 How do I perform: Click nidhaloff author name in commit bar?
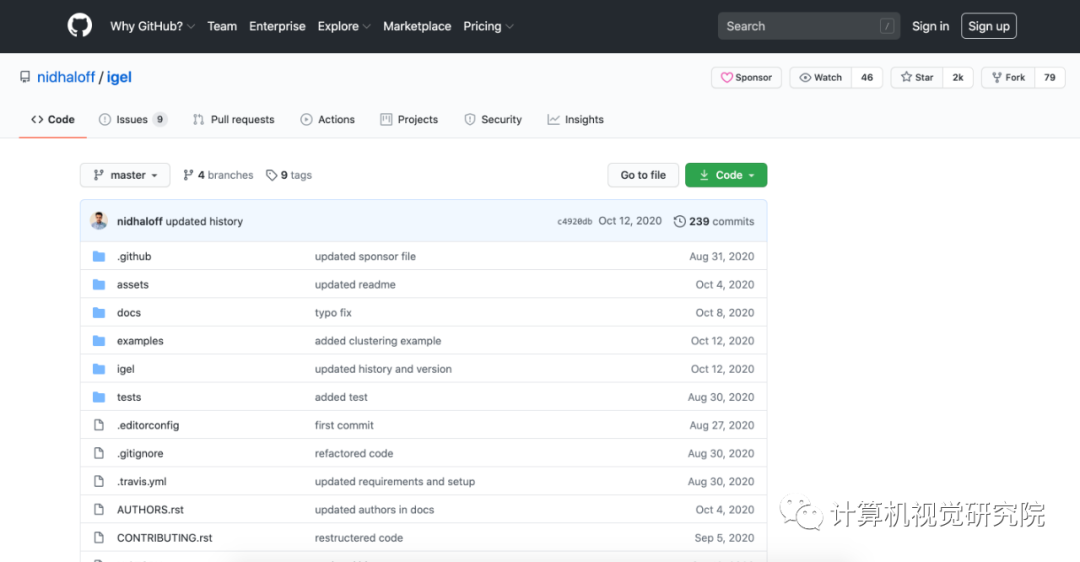point(140,221)
